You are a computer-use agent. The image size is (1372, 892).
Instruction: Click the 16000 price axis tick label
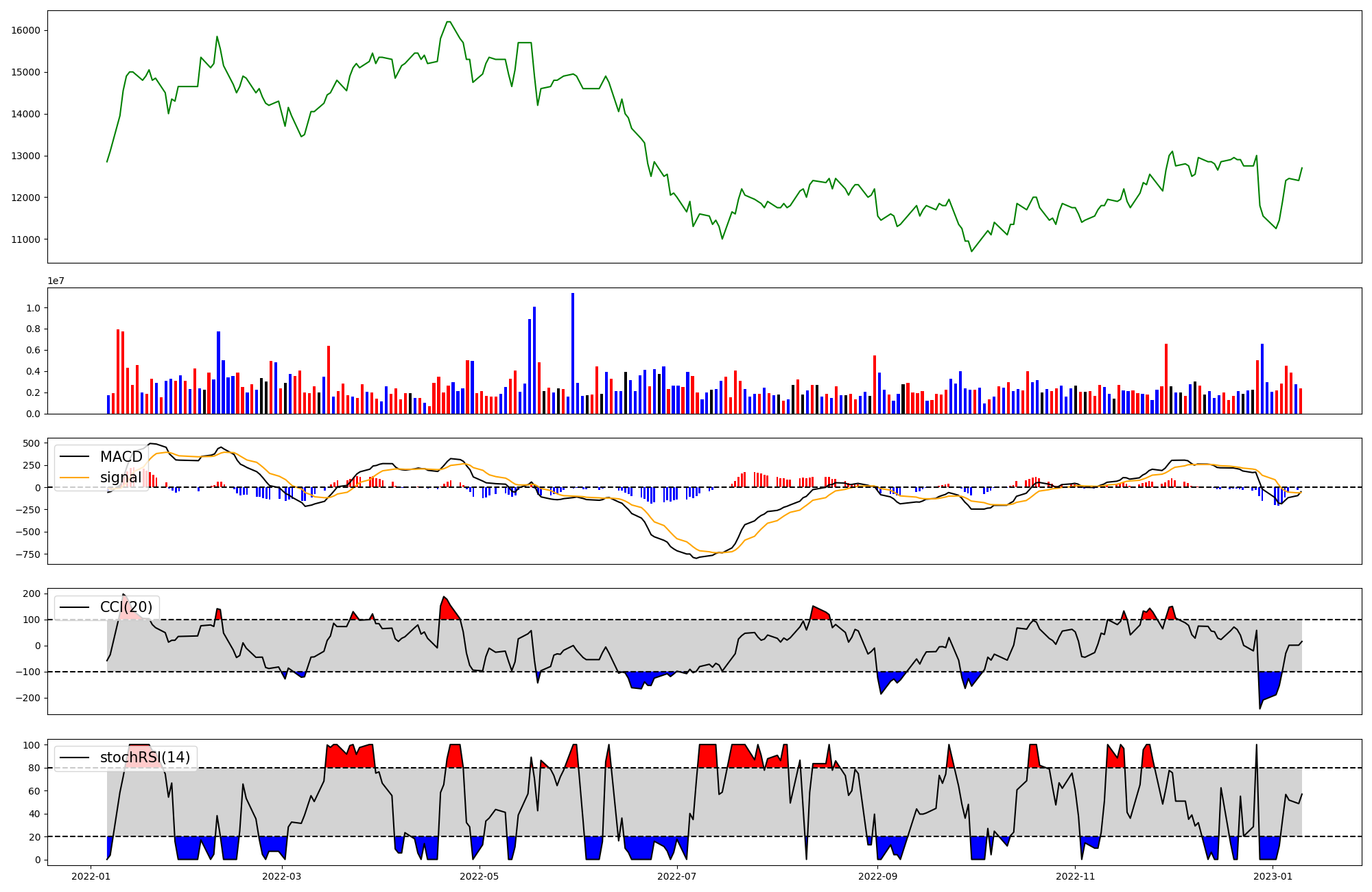[x=25, y=30]
